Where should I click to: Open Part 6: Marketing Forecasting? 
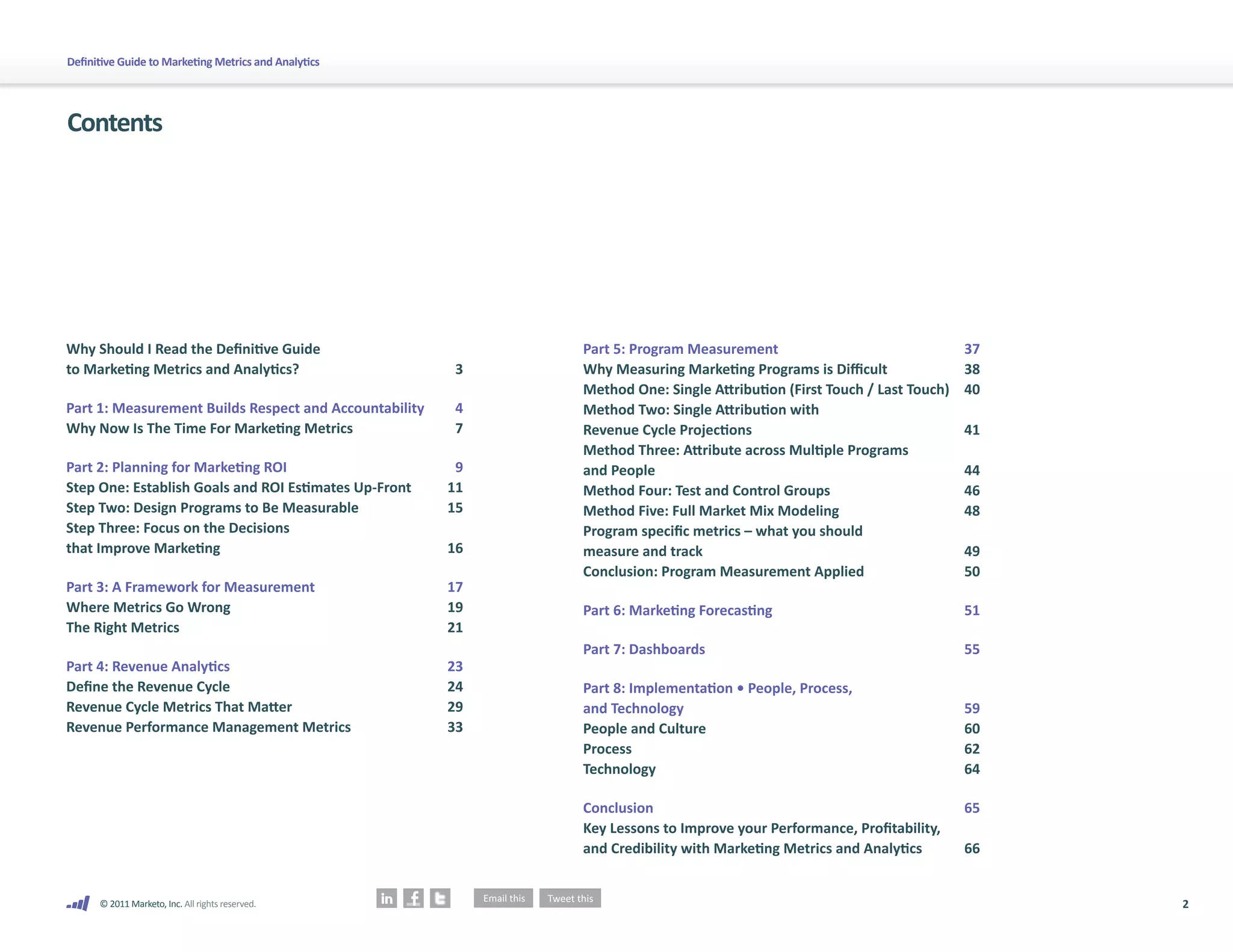[677, 610]
